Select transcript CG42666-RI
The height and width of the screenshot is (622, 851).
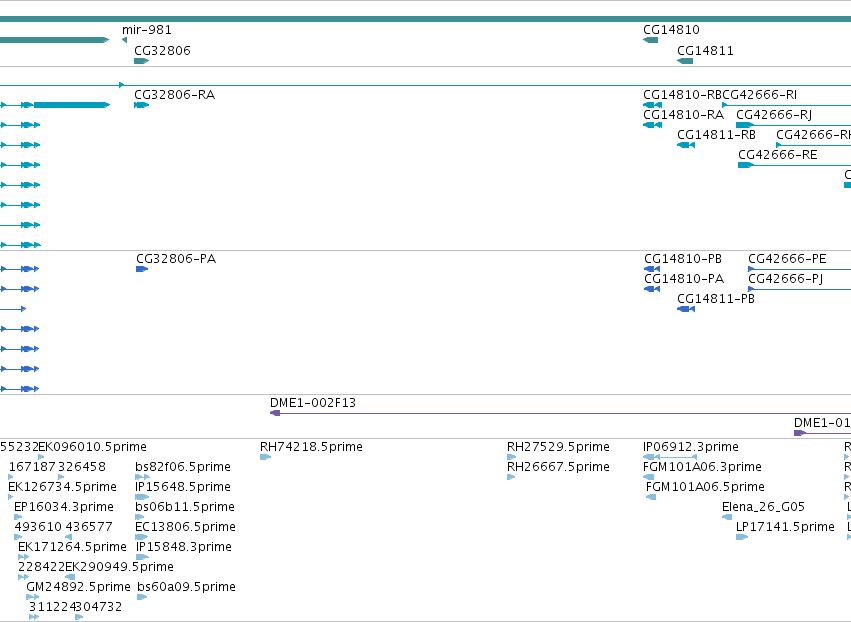pyautogui.click(x=760, y=94)
